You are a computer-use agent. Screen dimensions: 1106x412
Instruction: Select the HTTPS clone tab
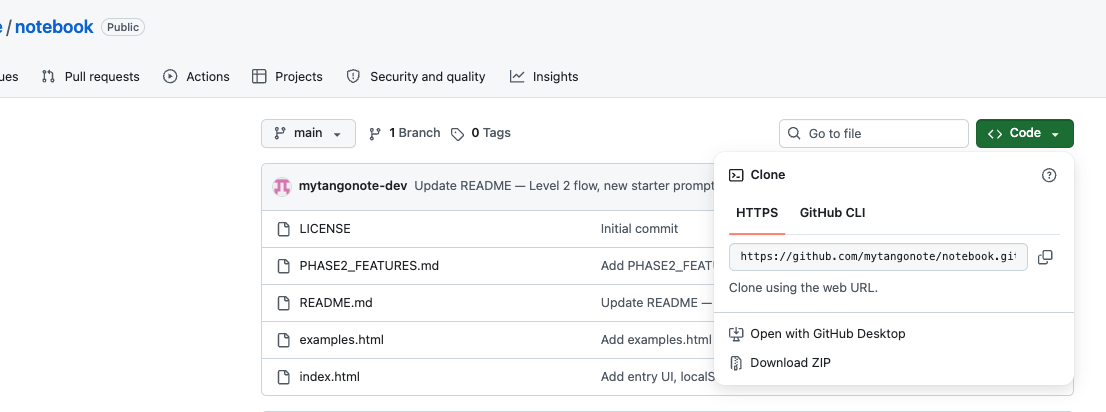pos(757,213)
